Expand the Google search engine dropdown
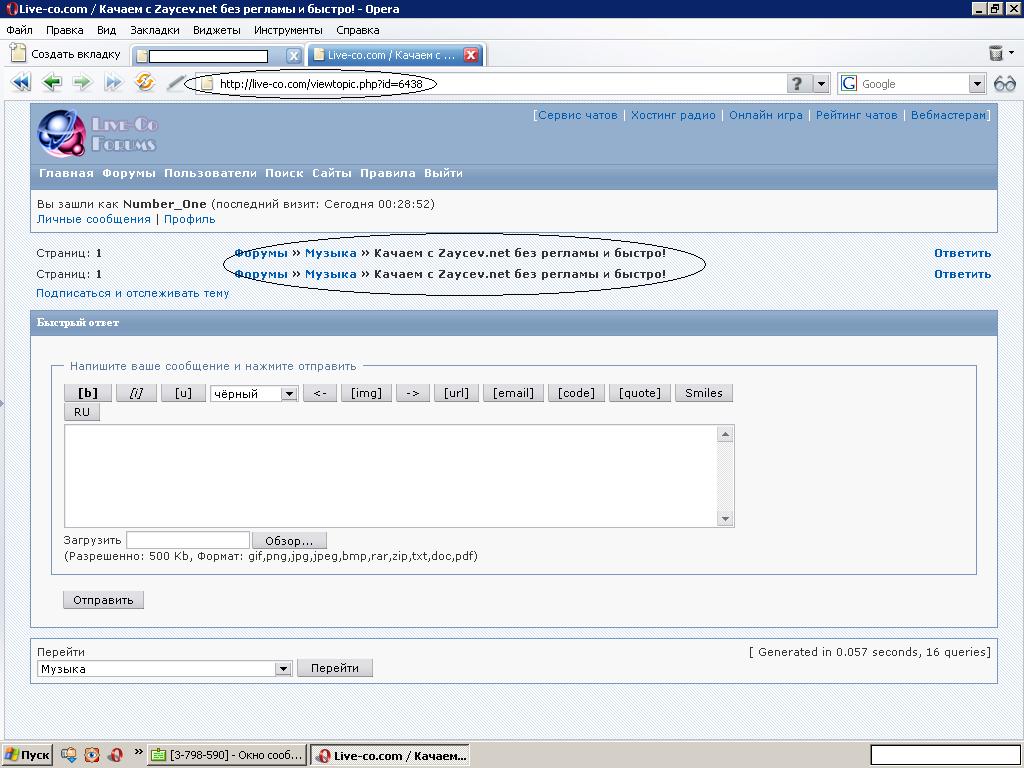 [977, 84]
